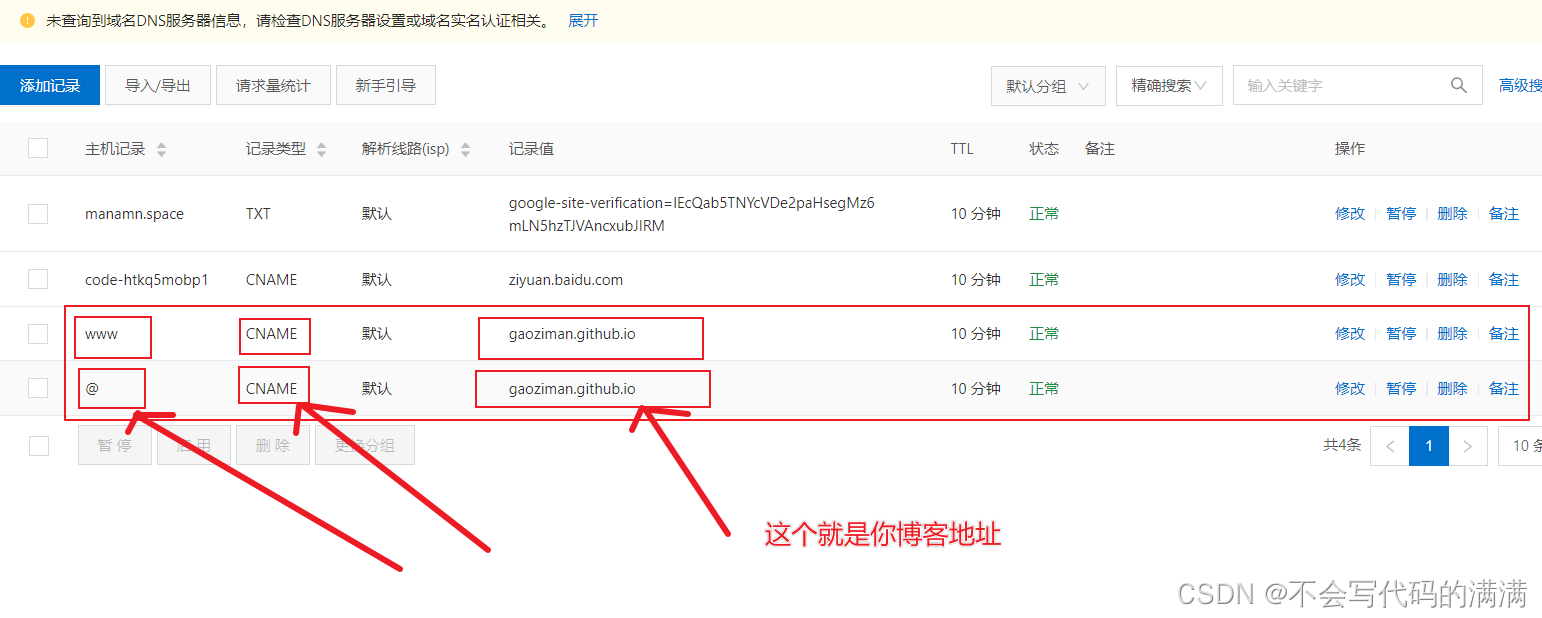
Task: Click 删除 for the @ record
Action: pos(1452,389)
